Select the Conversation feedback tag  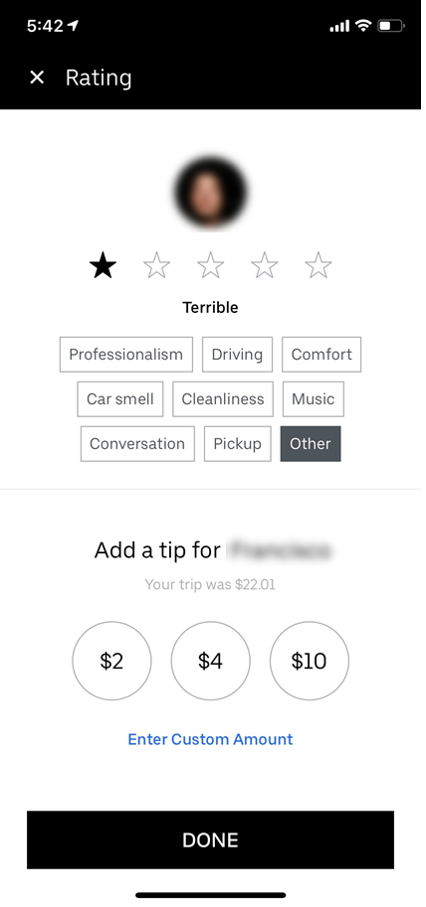click(138, 444)
